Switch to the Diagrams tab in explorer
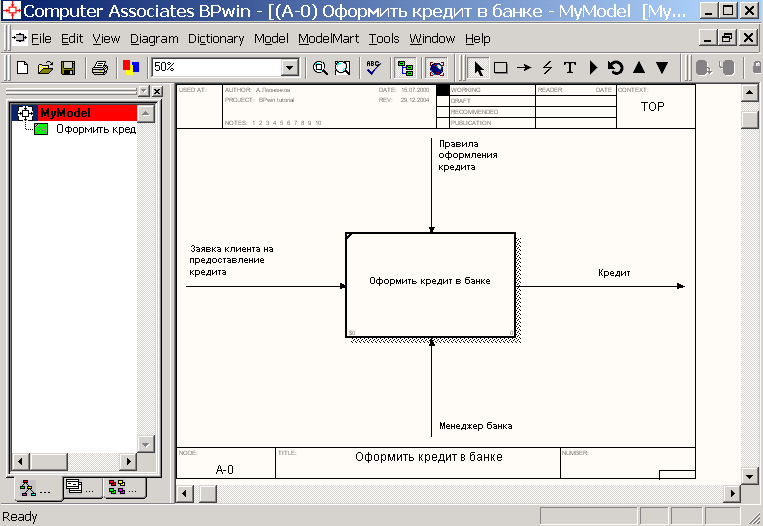Screen dimensions: 763x526 pyautogui.click(x=83, y=487)
